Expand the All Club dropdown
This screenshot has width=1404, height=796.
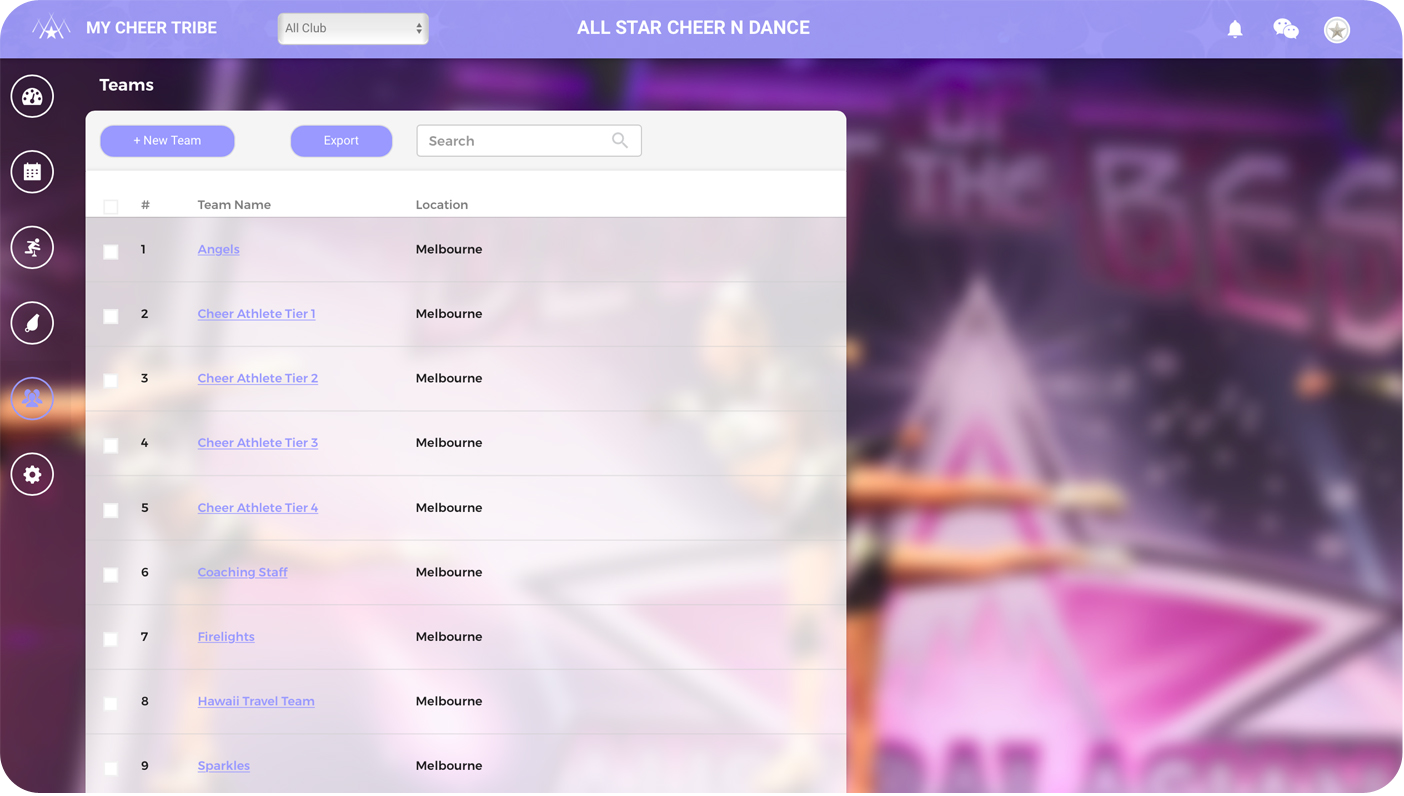point(353,28)
